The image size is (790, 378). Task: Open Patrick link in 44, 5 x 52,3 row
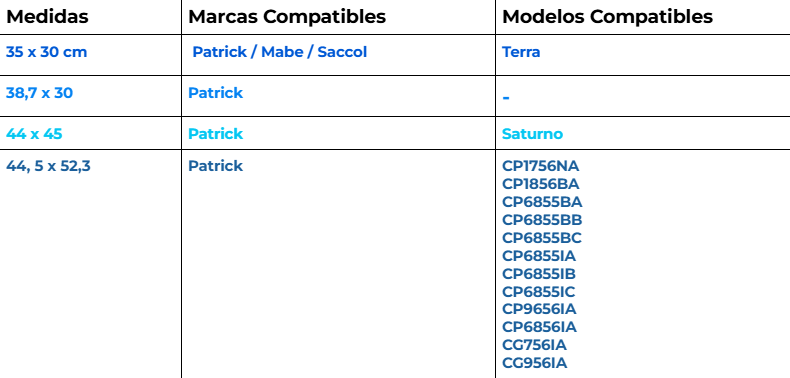(x=216, y=166)
